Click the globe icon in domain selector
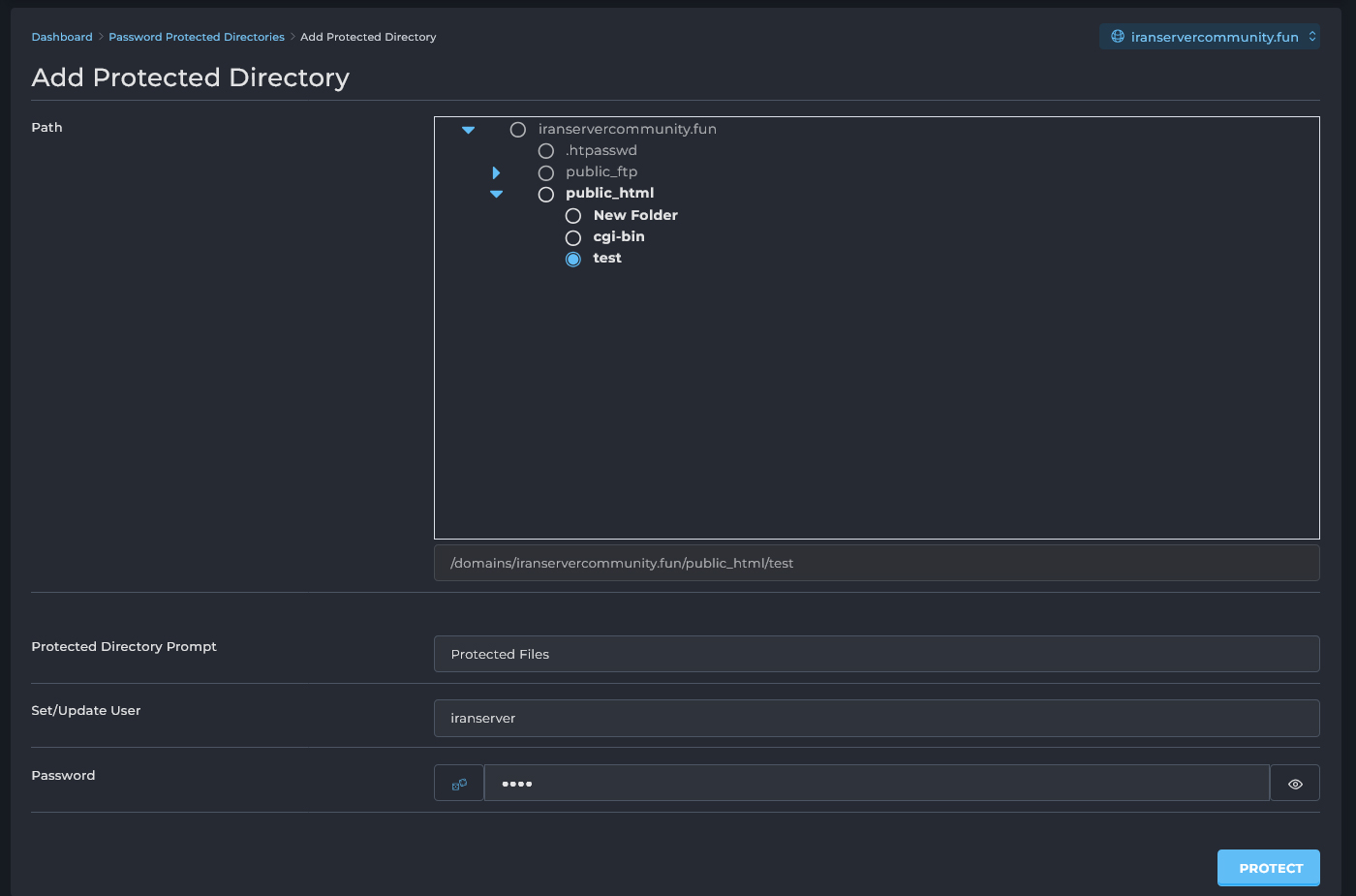This screenshot has width=1356, height=896. 1118,37
